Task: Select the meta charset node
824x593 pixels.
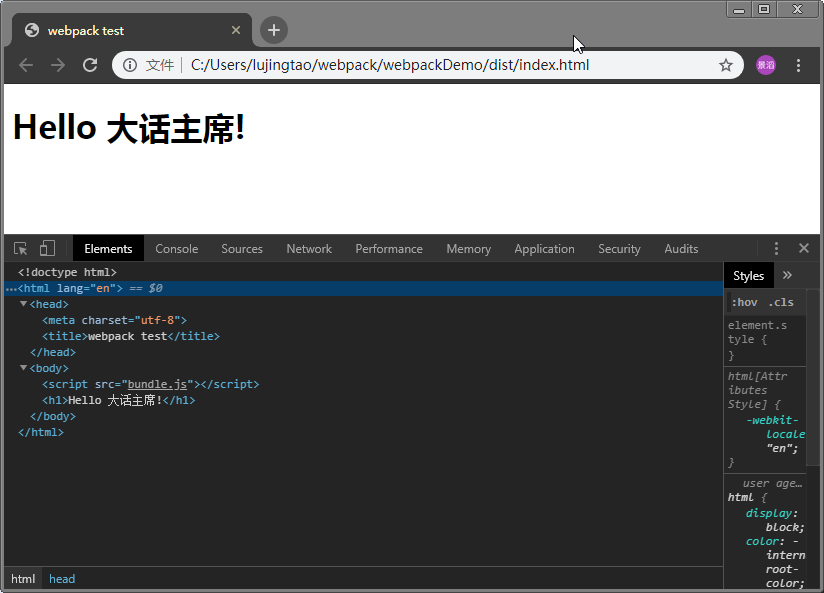Action: [115, 320]
